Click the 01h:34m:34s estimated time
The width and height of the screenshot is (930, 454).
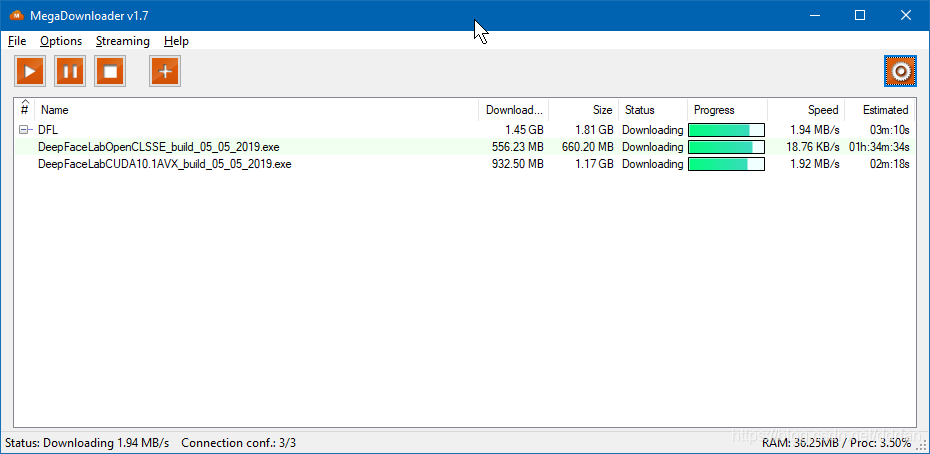pyautogui.click(x=879, y=147)
